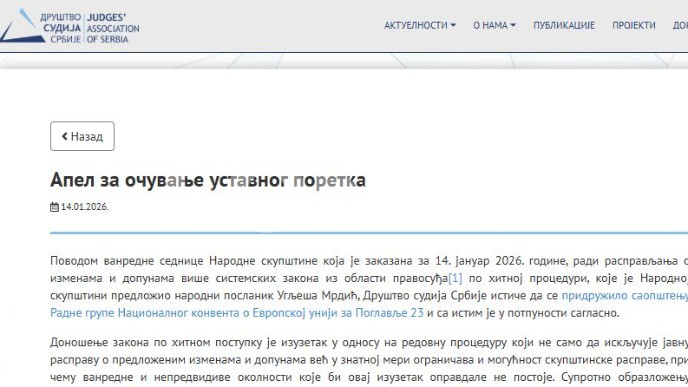Image resolution: width=688 pixels, height=387 pixels.
Task: Open the ПУБЛИКАЦИЈЕ menu item
Action: pyautogui.click(x=564, y=25)
